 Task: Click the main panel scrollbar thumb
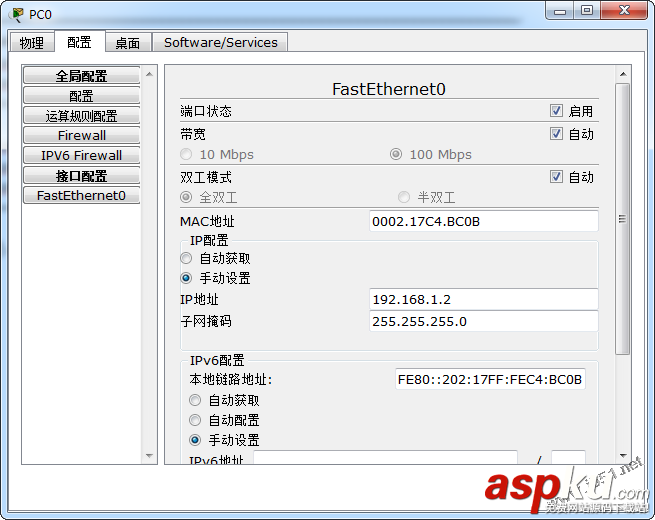pos(623,219)
